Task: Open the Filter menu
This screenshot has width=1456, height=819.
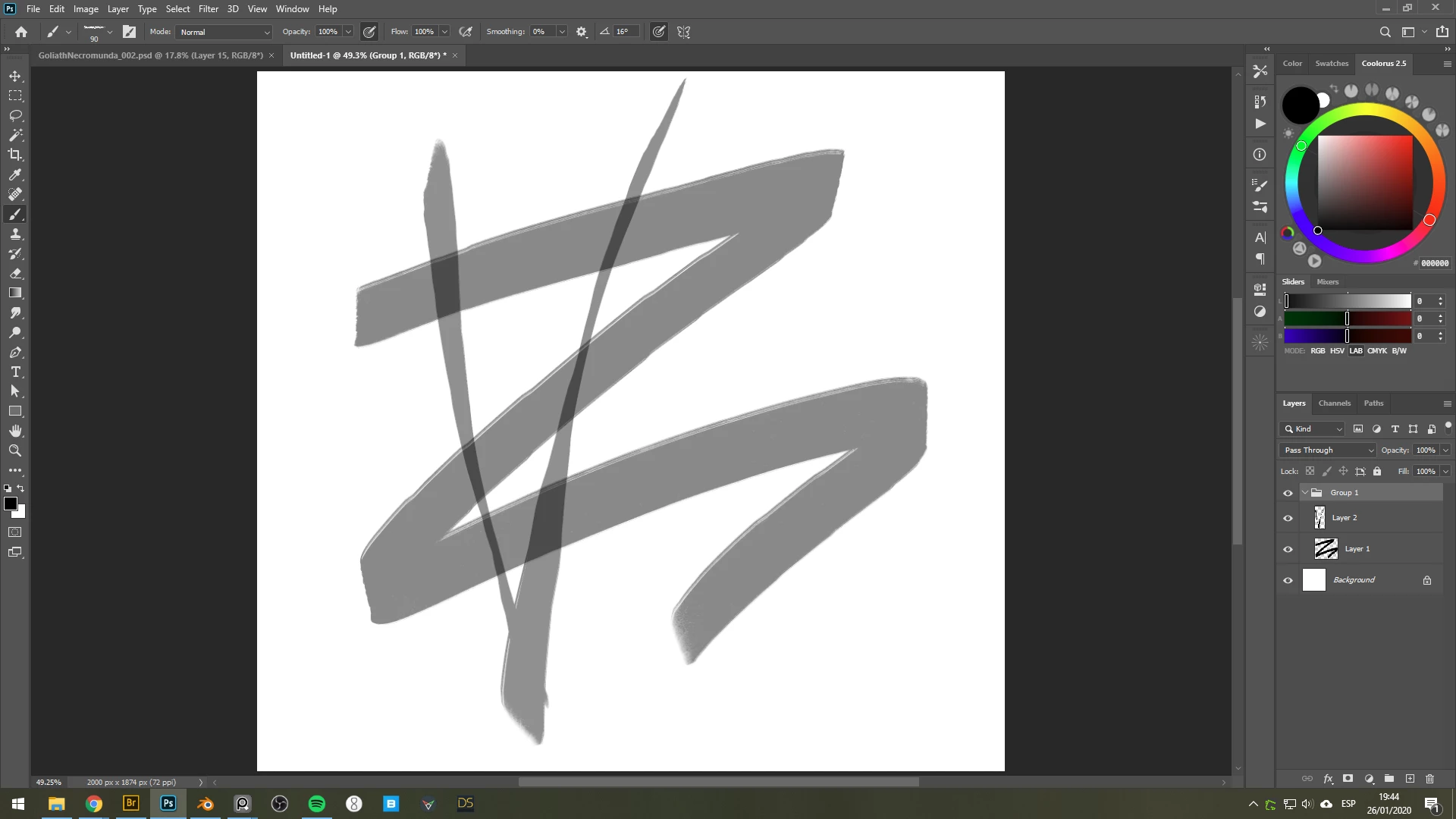Action: click(208, 9)
